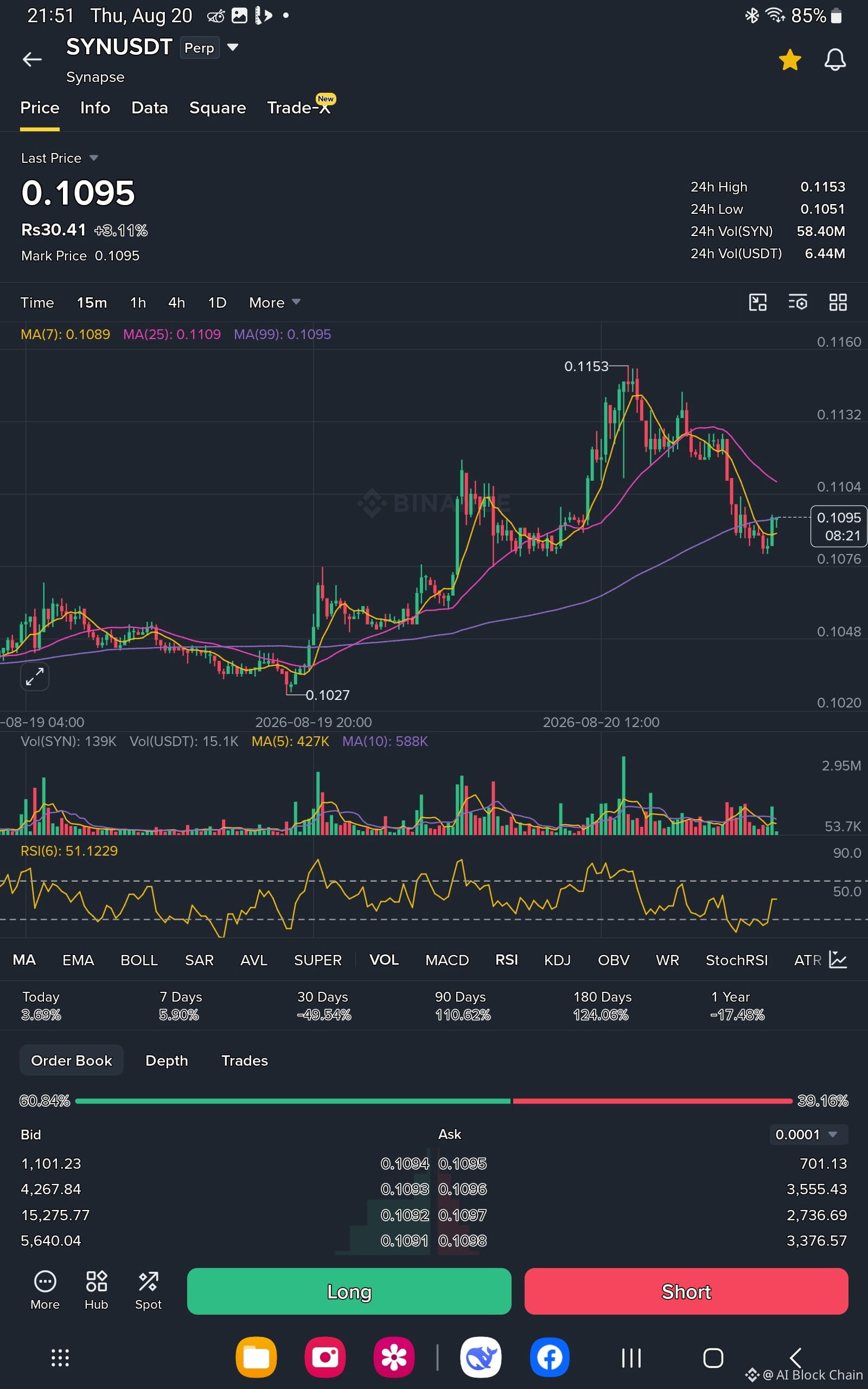
Task: Toggle the SUPER indicator
Action: coord(317,960)
